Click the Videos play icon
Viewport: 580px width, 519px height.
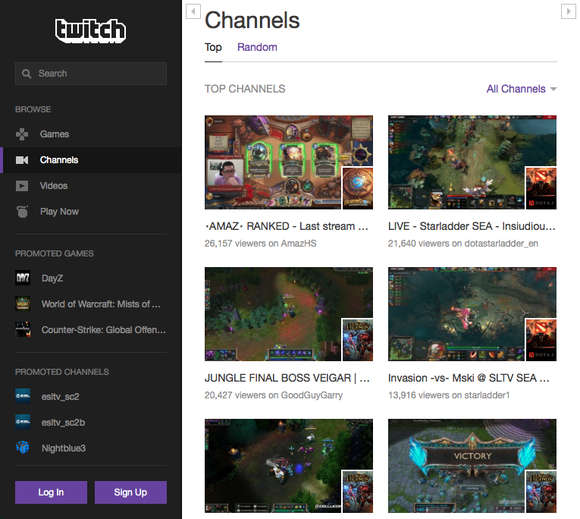tap(22, 186)
